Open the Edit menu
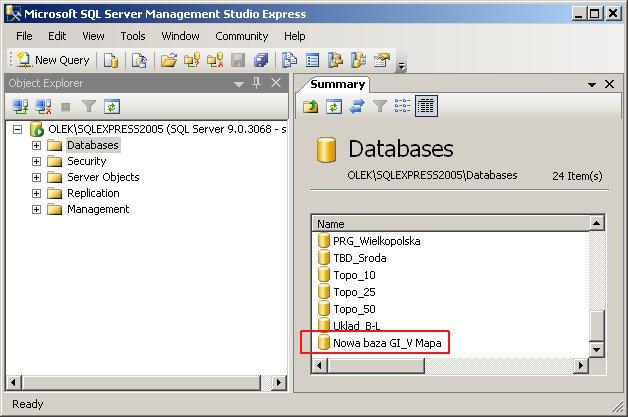 [x=57, y=36]
